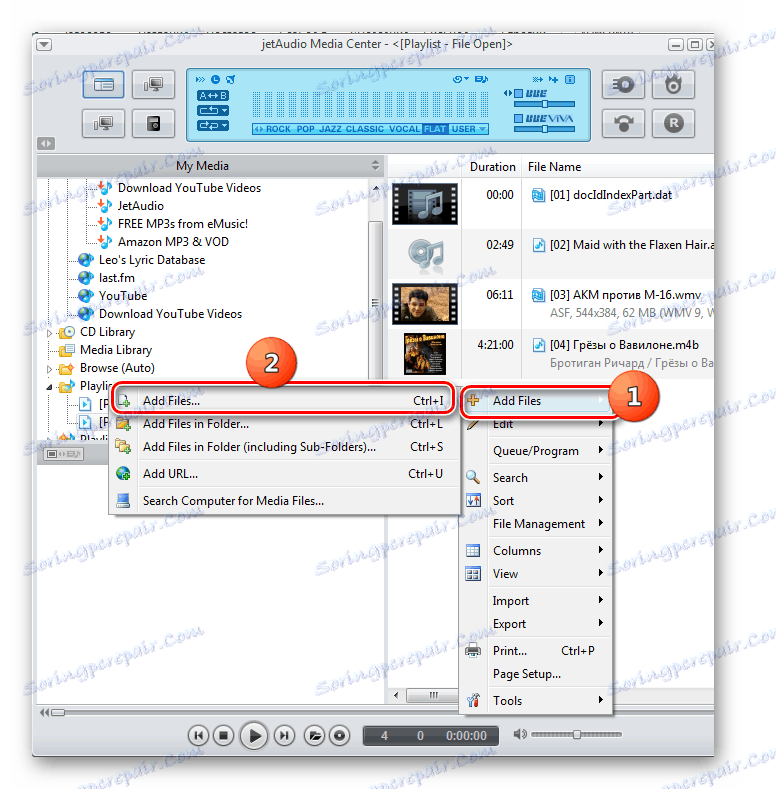Click the Recording button labeled R
Screen dimensions: 776x789
tap(673, 123)
